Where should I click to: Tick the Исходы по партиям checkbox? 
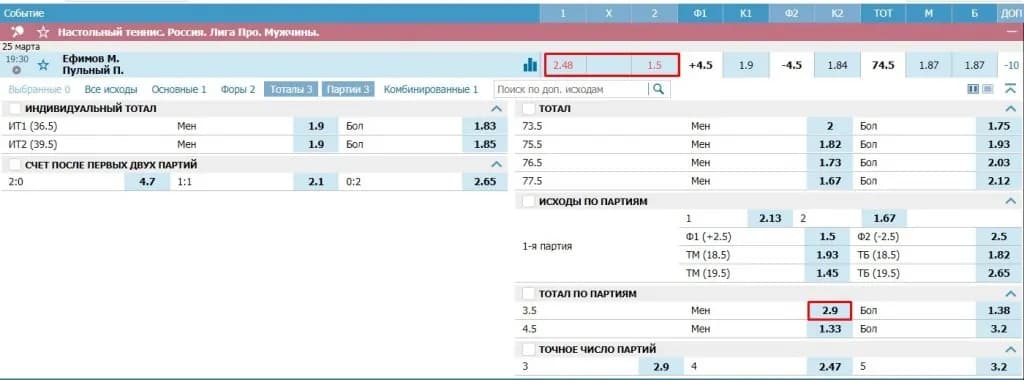click(528, 201)
